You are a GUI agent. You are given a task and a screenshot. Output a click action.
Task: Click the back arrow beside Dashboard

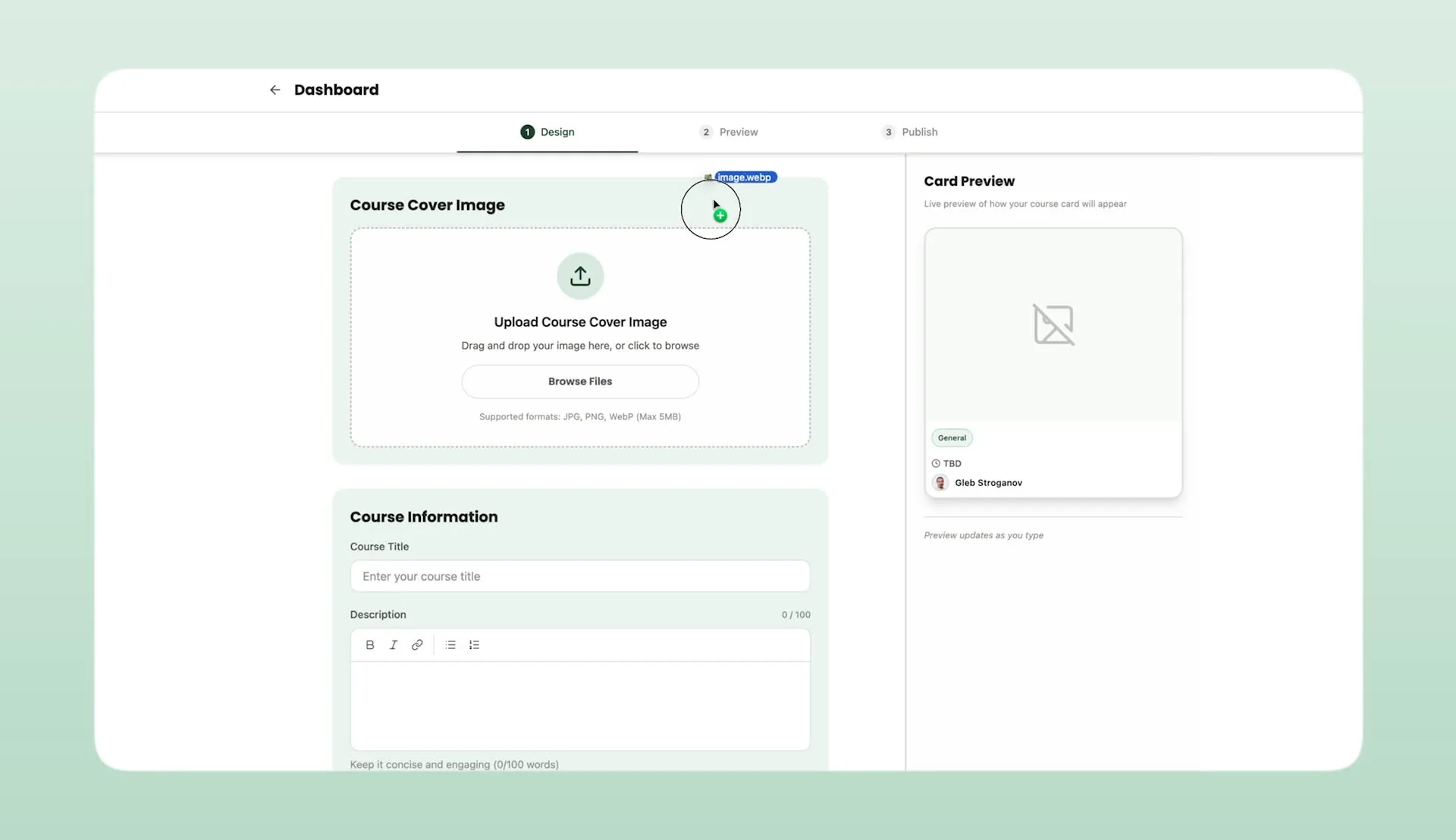(x=275, y=89)
